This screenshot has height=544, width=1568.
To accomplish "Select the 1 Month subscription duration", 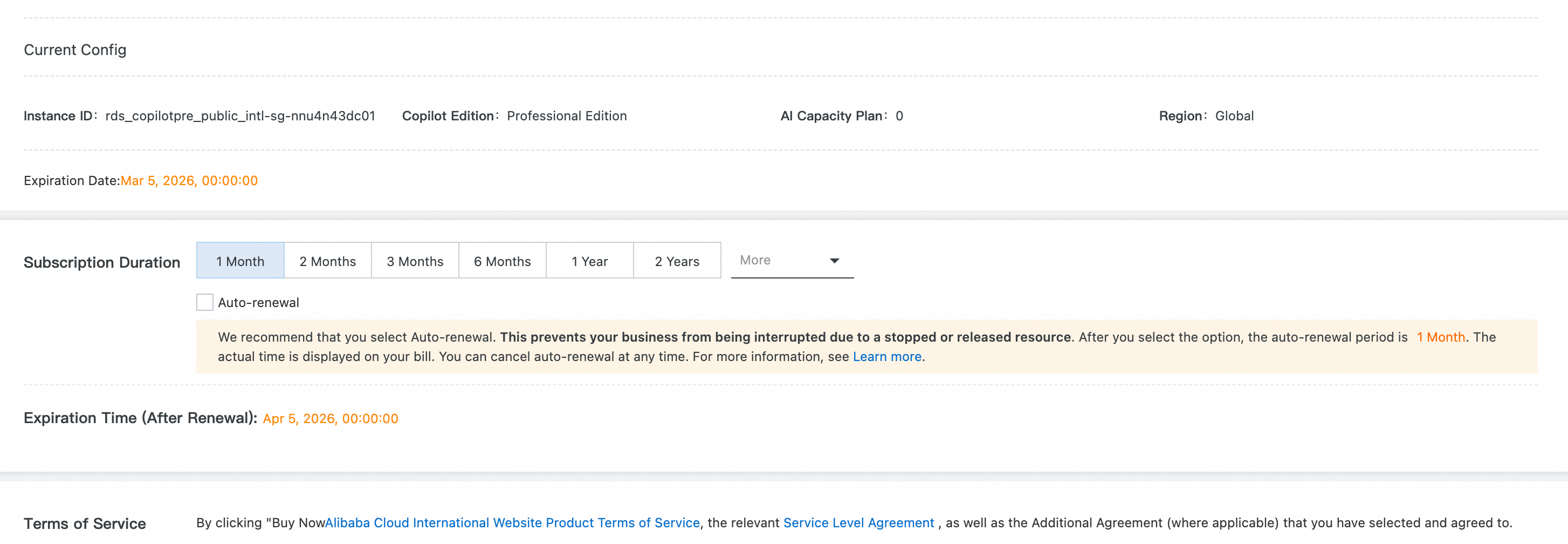I will tap(240, 261).
